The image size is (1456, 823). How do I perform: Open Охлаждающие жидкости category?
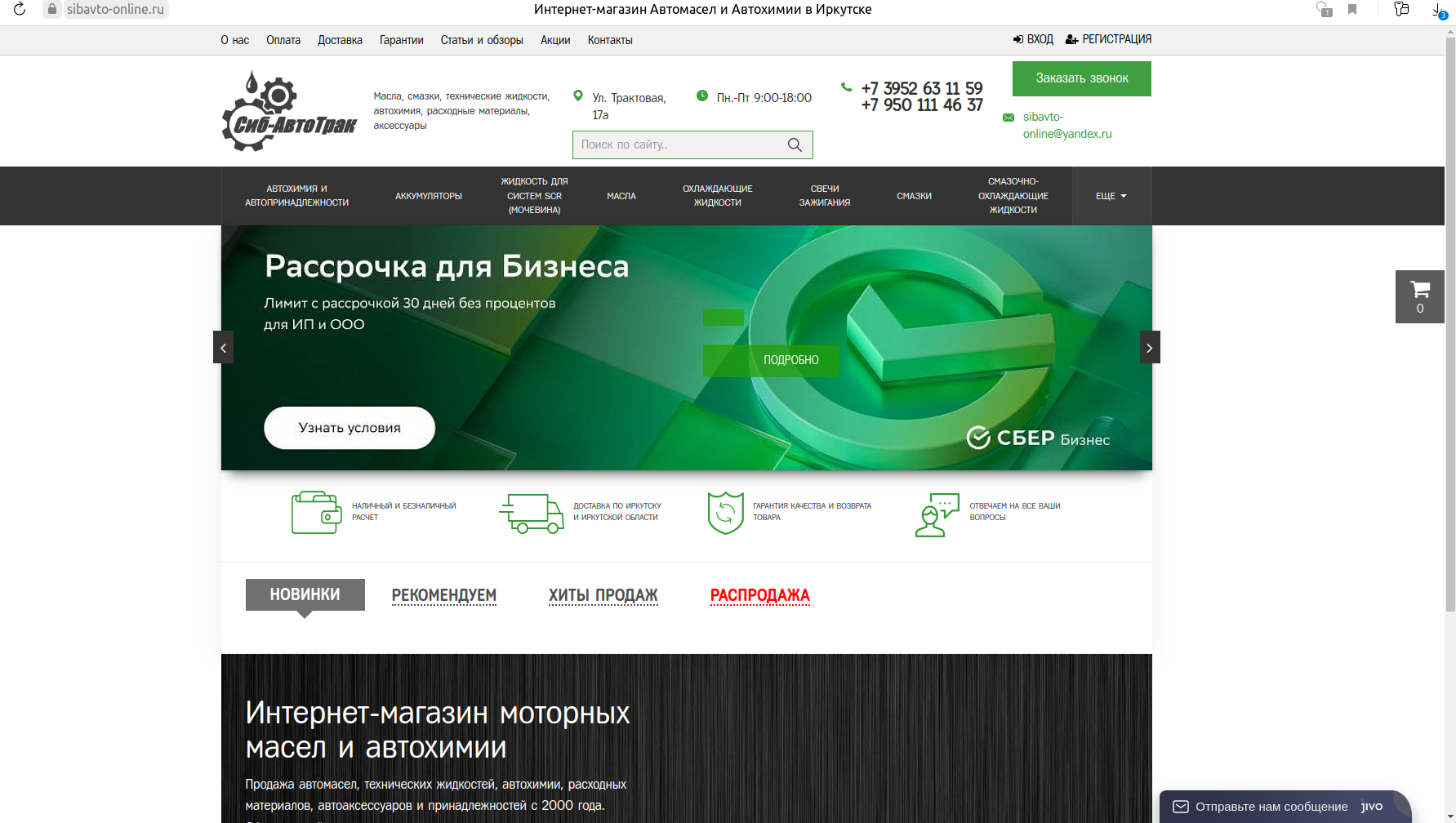(718, 196)
